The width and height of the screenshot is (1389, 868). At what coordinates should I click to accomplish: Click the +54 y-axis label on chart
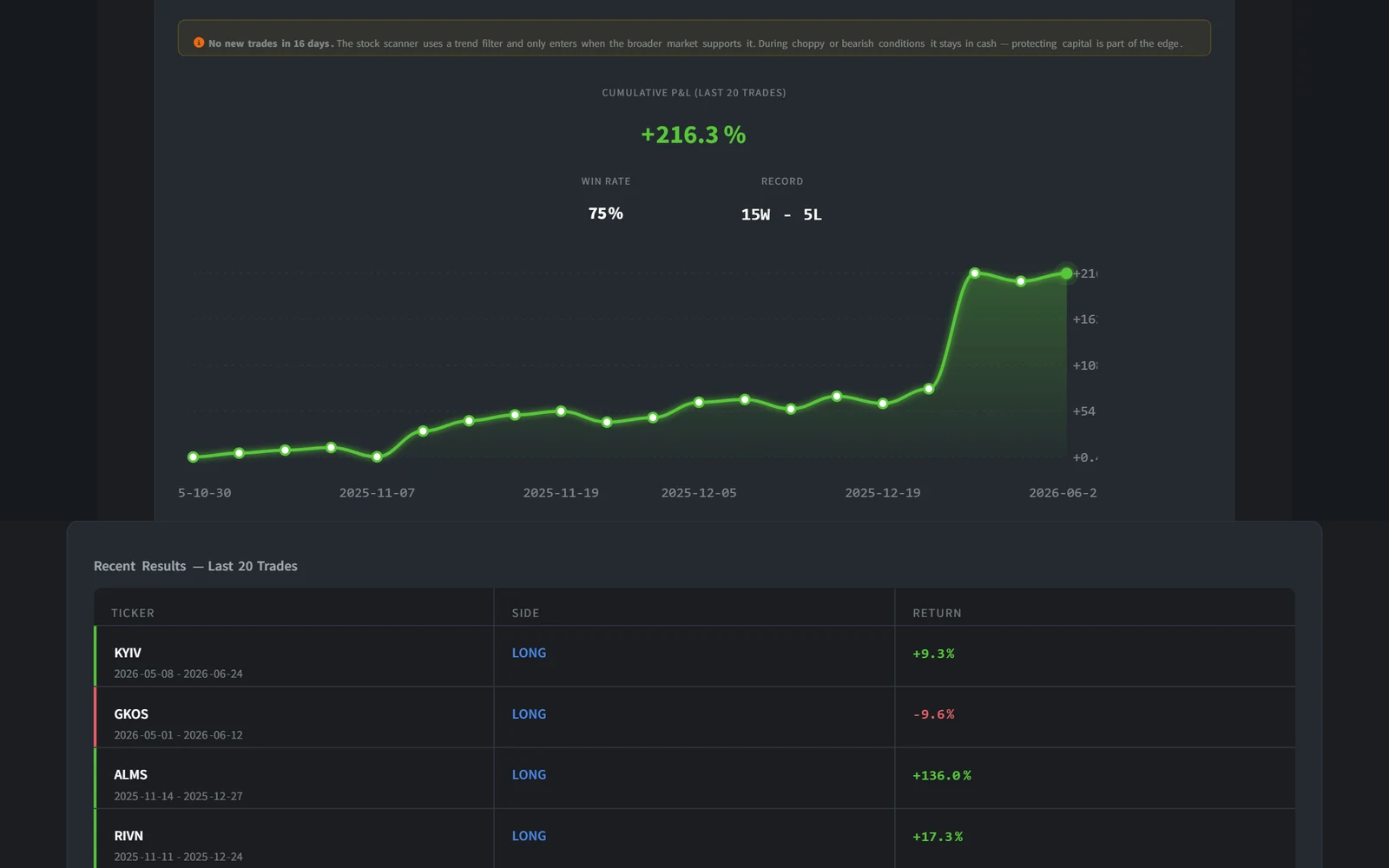[1083, 411]
